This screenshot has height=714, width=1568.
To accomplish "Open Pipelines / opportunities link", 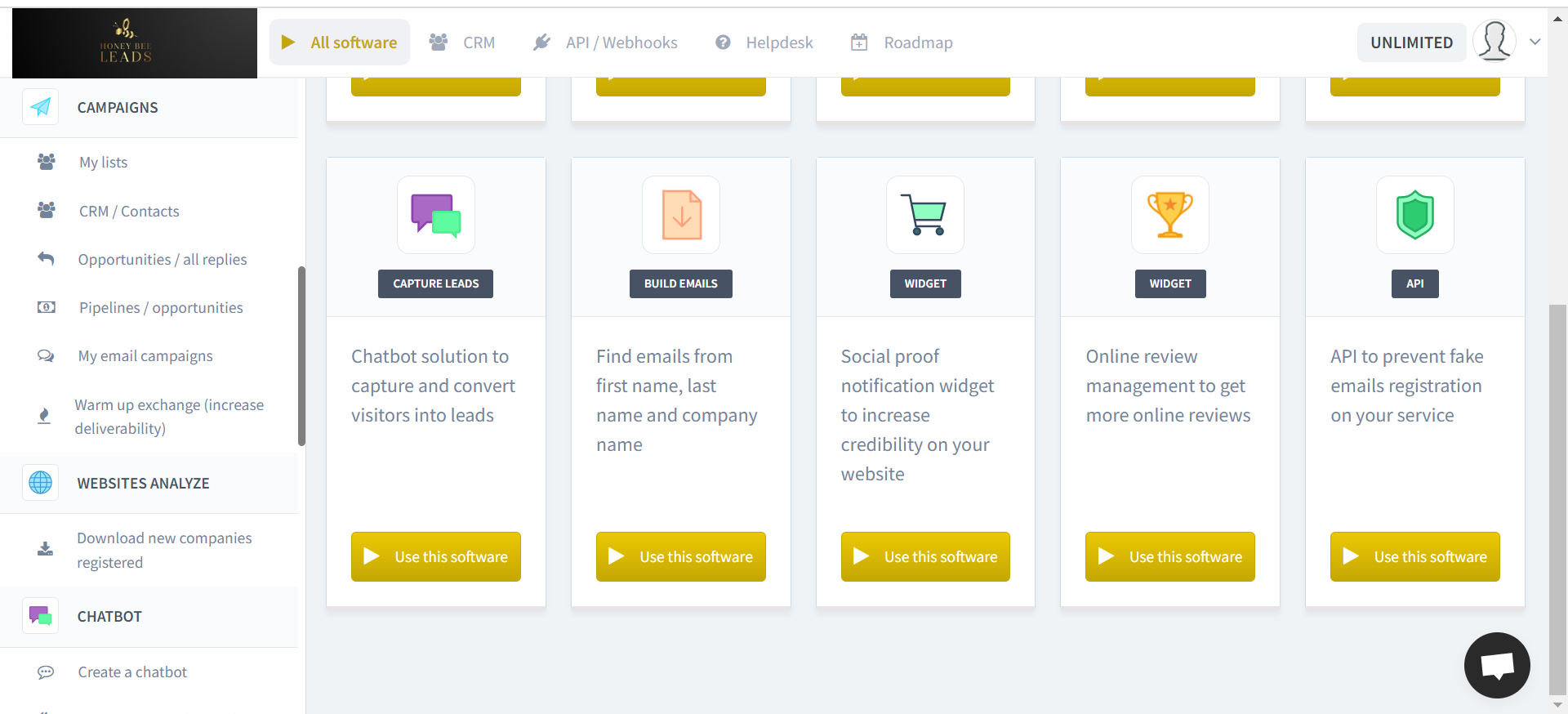I will point(161,308).
